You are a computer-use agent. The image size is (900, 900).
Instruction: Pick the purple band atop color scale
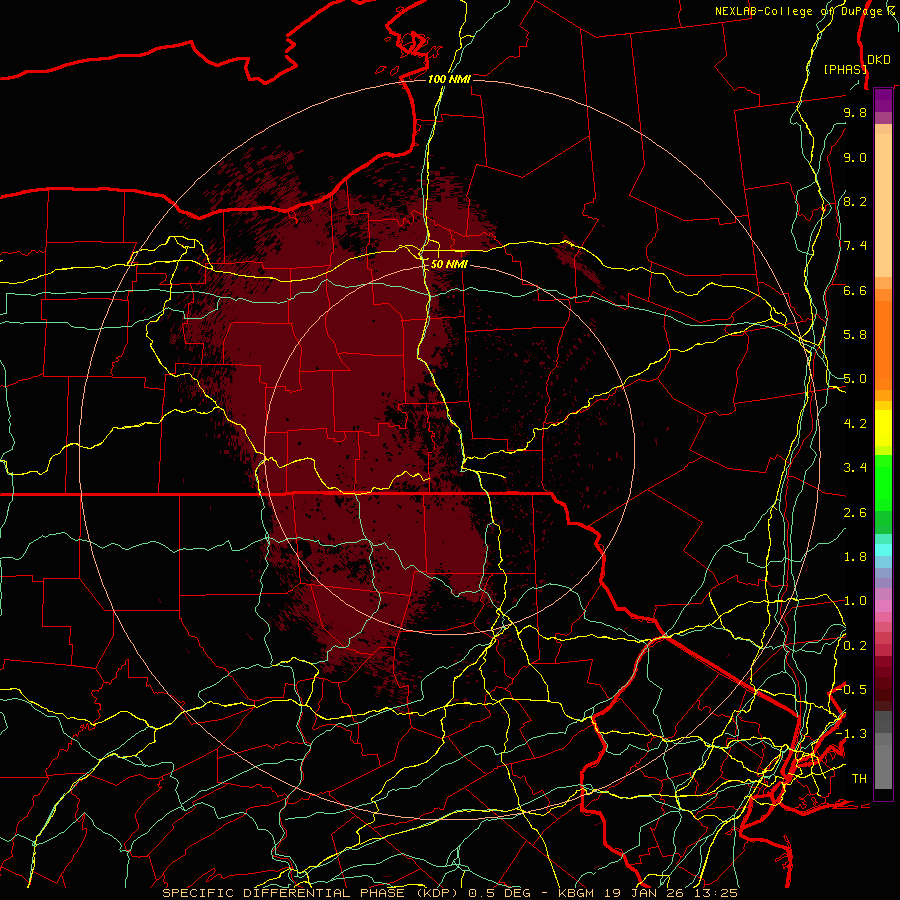pyautogui.click(x=883, y=100)
